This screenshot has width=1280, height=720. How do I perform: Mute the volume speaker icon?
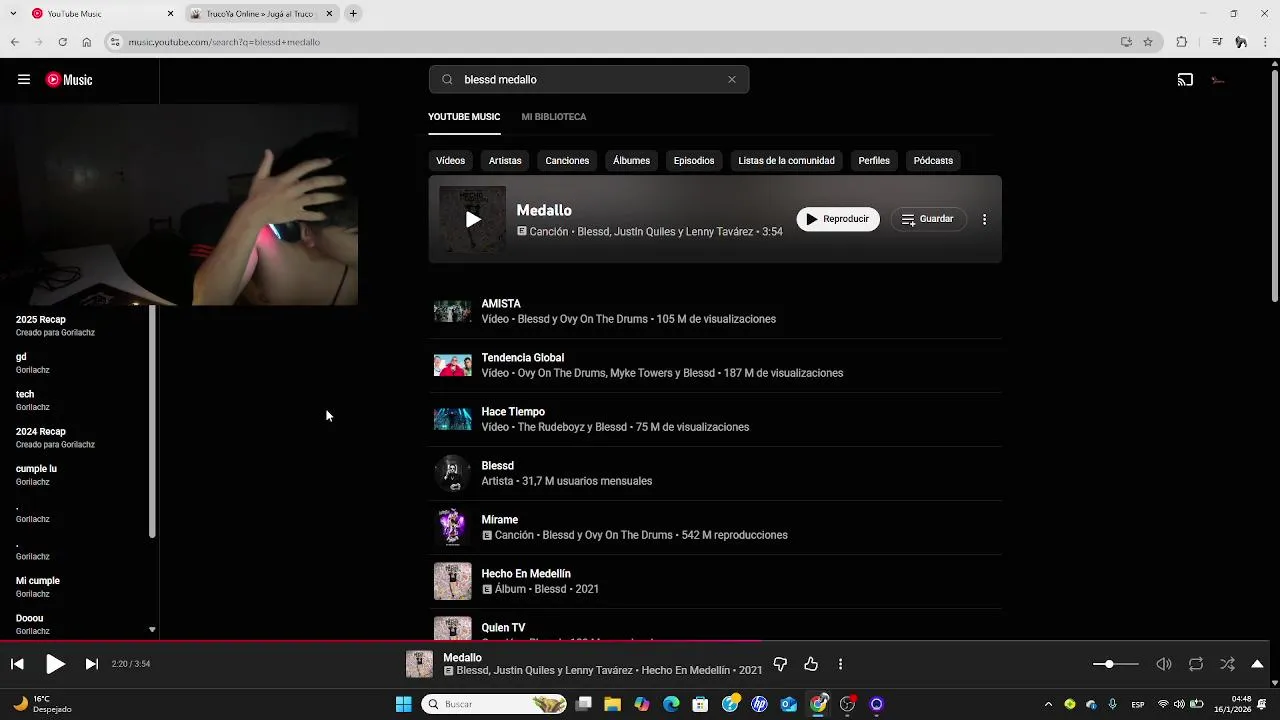[x=1164, y=664]
